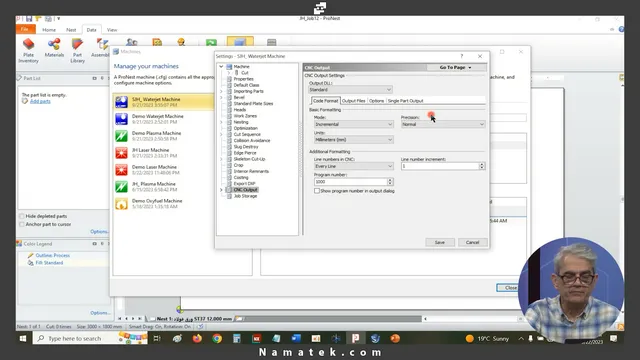The height and width of the screenshot is (360, 640).
Task: Select Collision Avoidance in settings tree
Action: [x=252, y=140]
